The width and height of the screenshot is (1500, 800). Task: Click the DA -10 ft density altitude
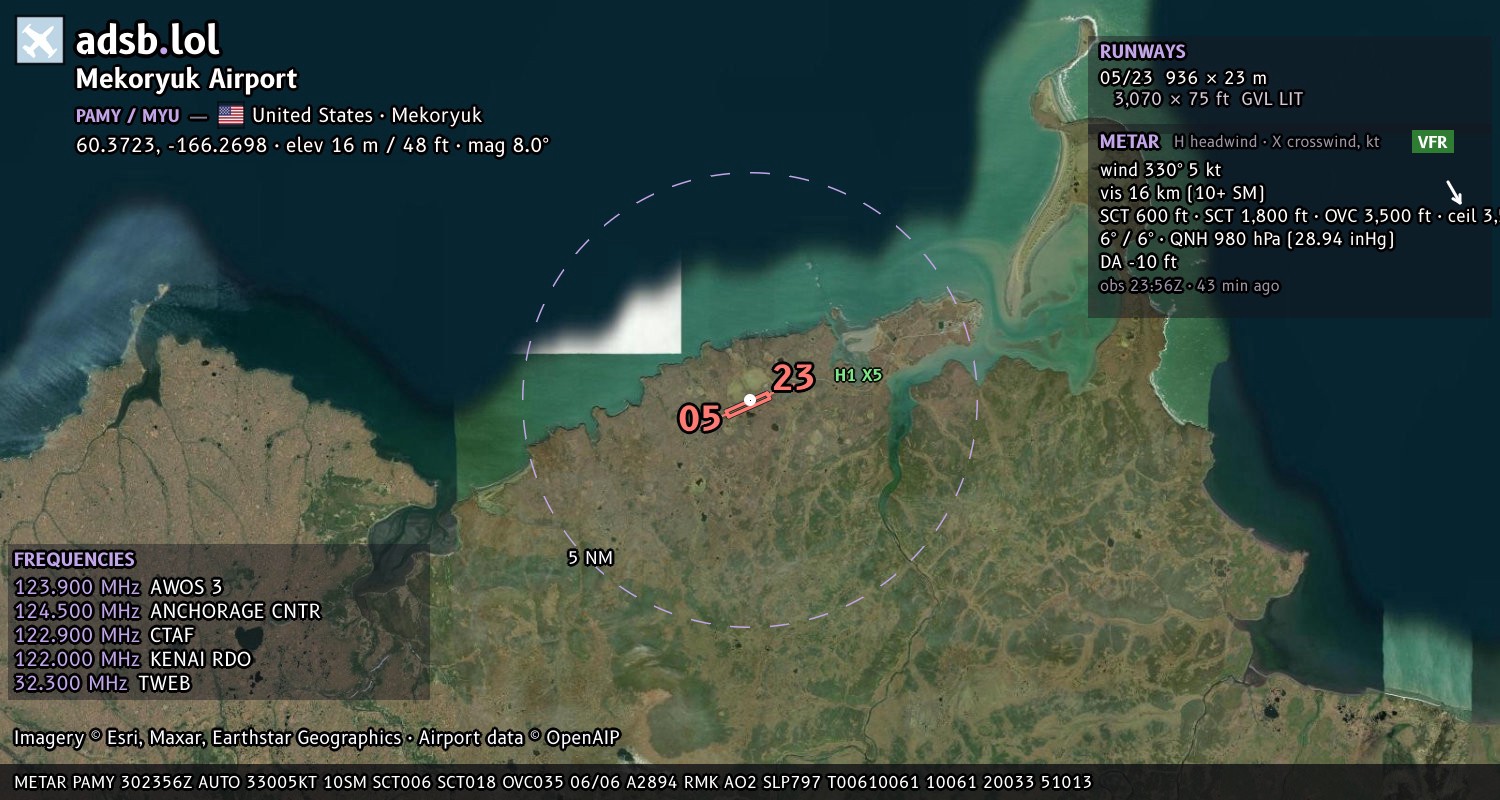point(1138,262)
